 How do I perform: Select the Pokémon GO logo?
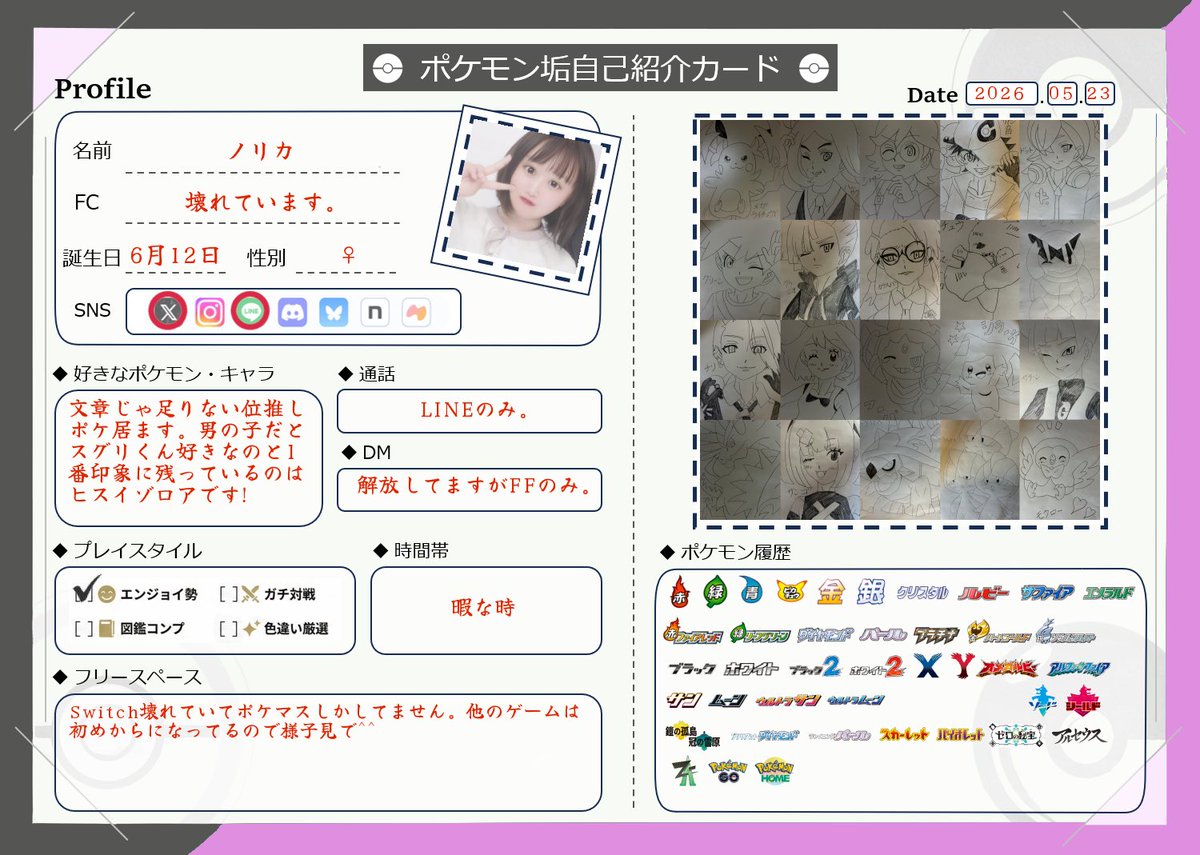[727, 770]
